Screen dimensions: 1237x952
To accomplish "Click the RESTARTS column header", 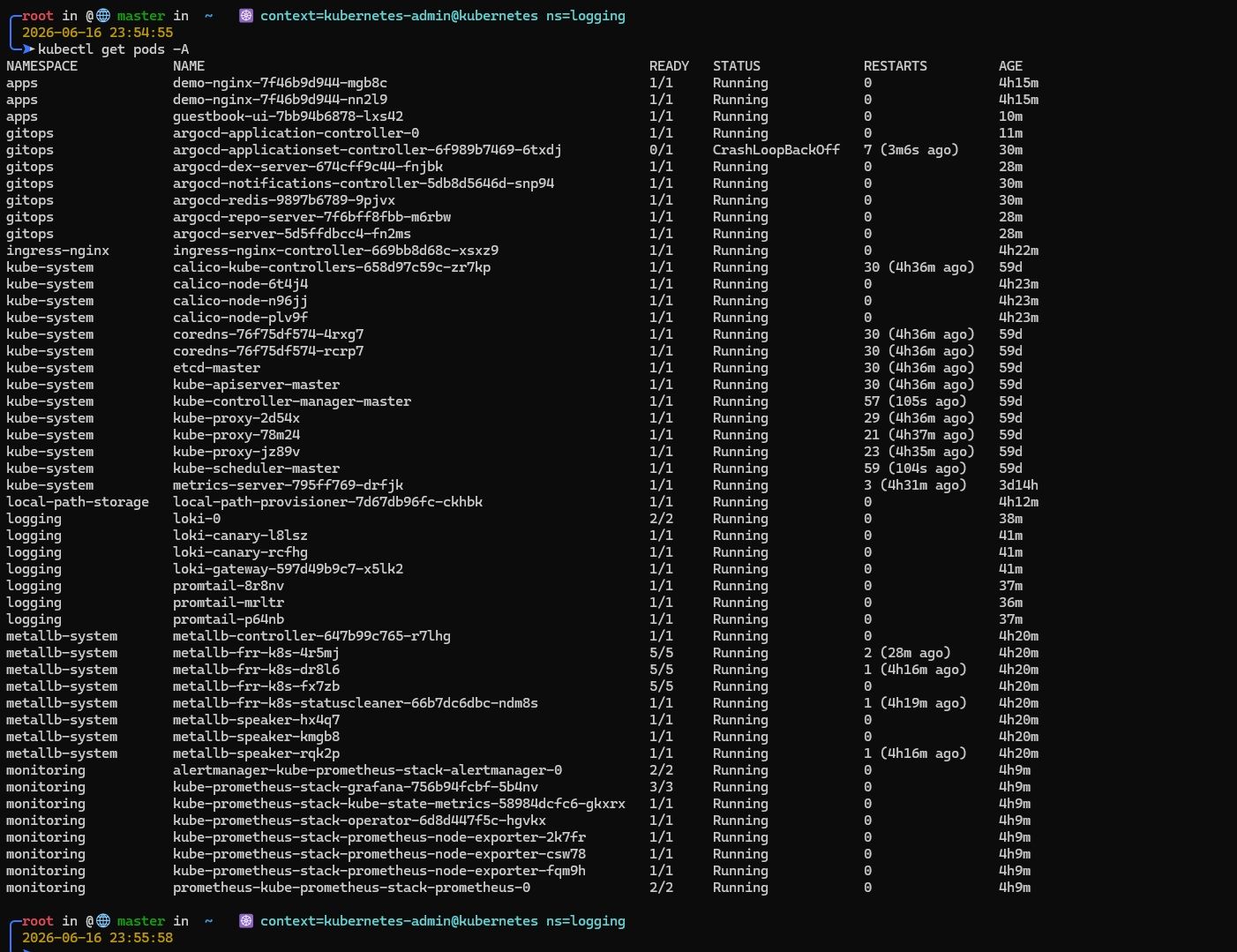I will point(896,66).
